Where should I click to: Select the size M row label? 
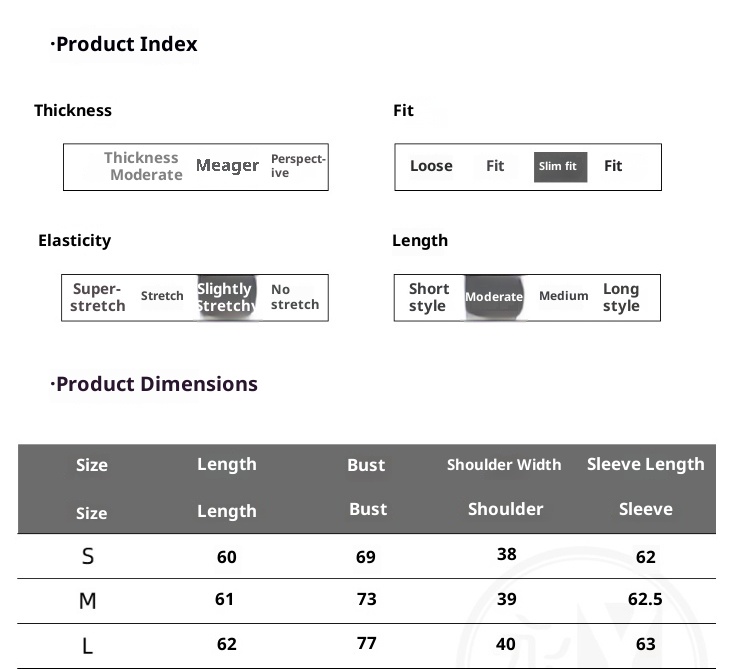coord(88,601)
